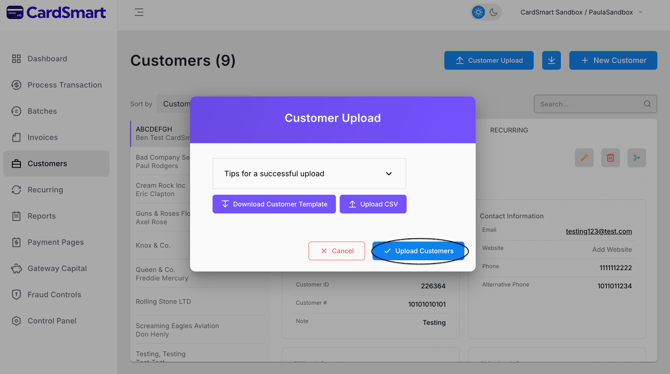Image resolution: width=670 pixels, height=374 pixels.
Task: Click the Upload CSV button
Action: point(373,204)
